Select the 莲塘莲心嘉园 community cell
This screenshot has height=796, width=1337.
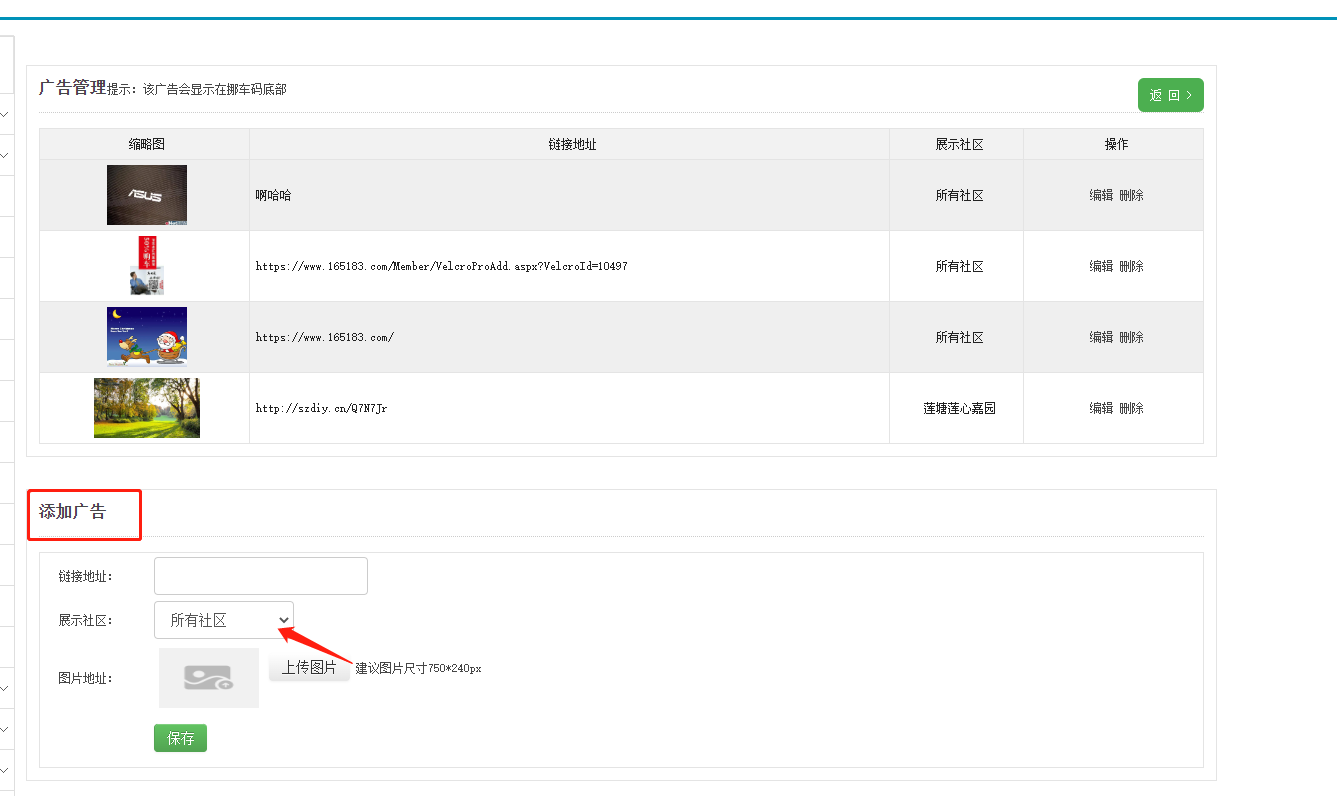pos(959,408)
